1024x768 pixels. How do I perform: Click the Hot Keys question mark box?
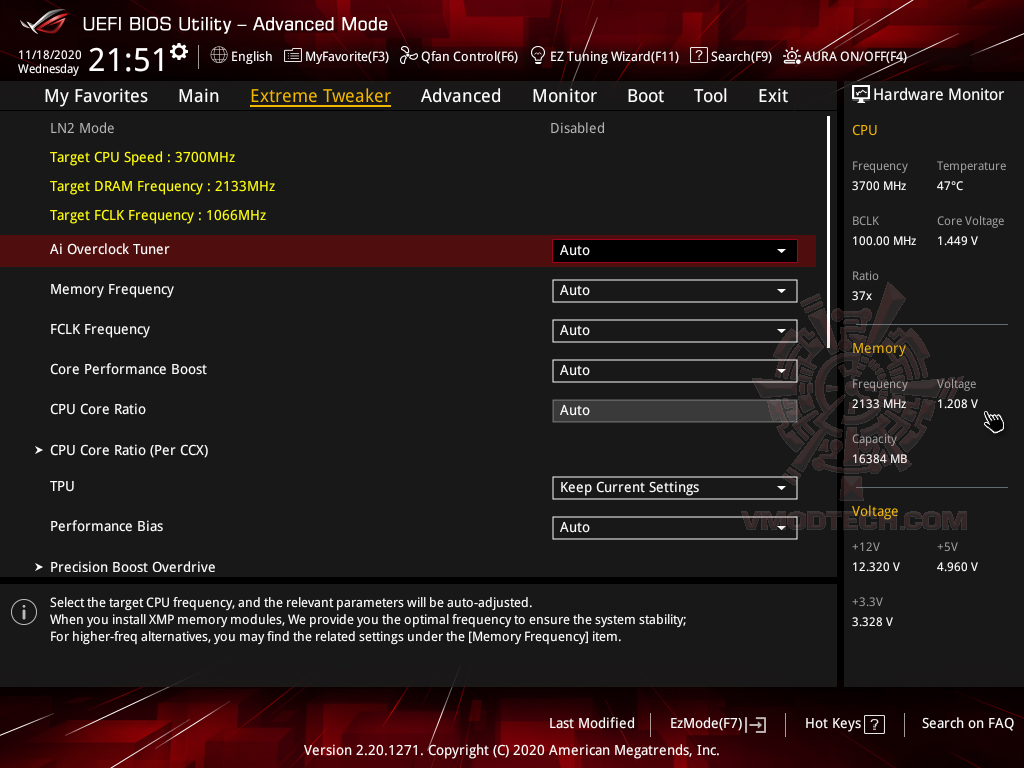point(874,724)
